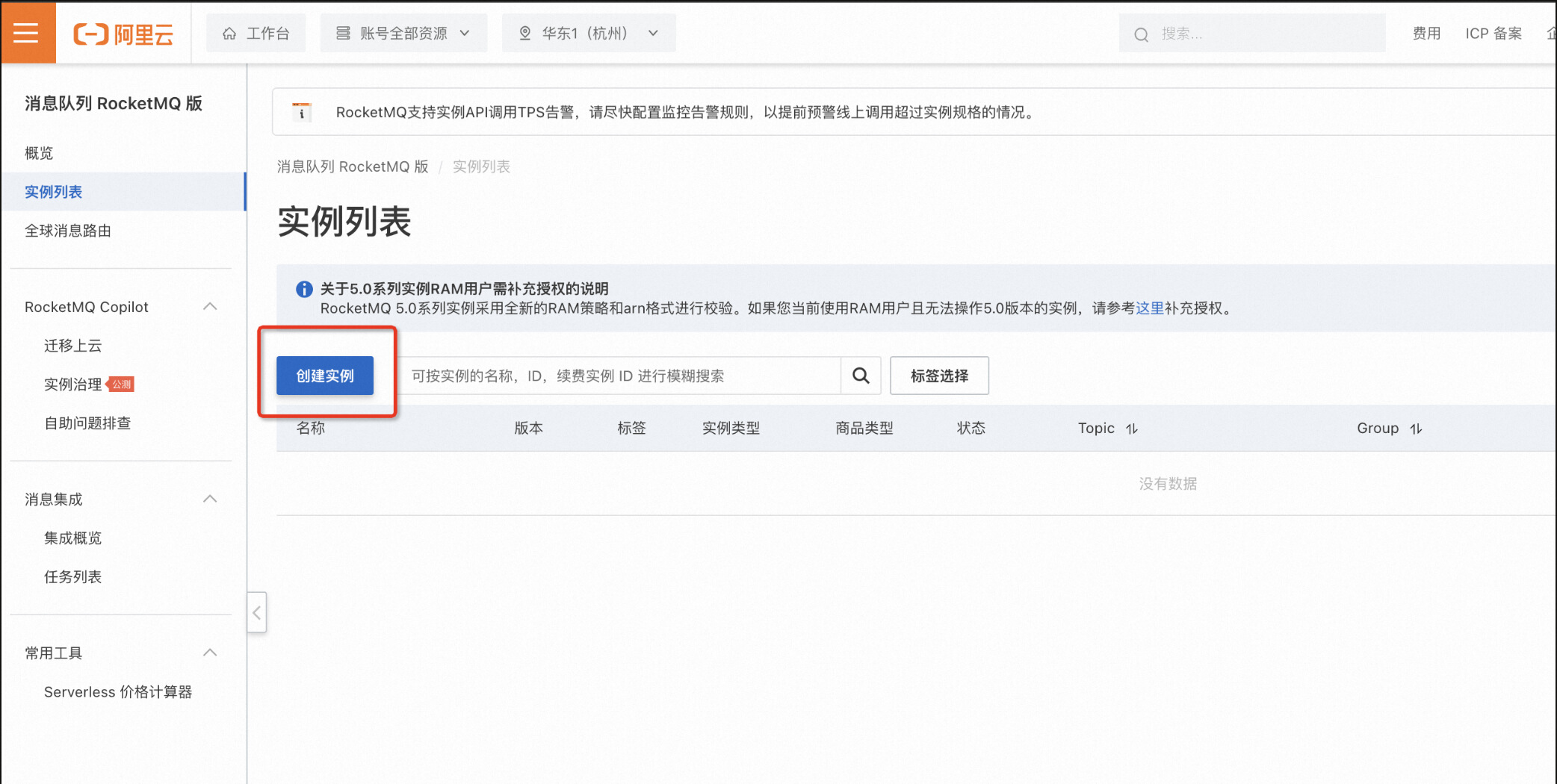
Task: Click the 没有数据 empty text
Action: click(1168, 484)
